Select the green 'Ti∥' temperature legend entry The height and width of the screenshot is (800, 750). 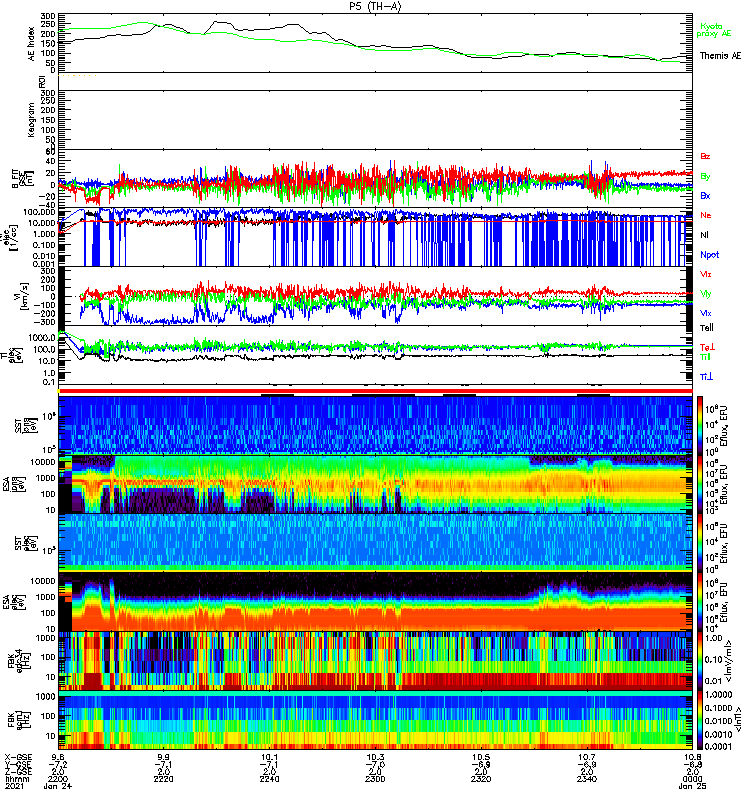705,357
